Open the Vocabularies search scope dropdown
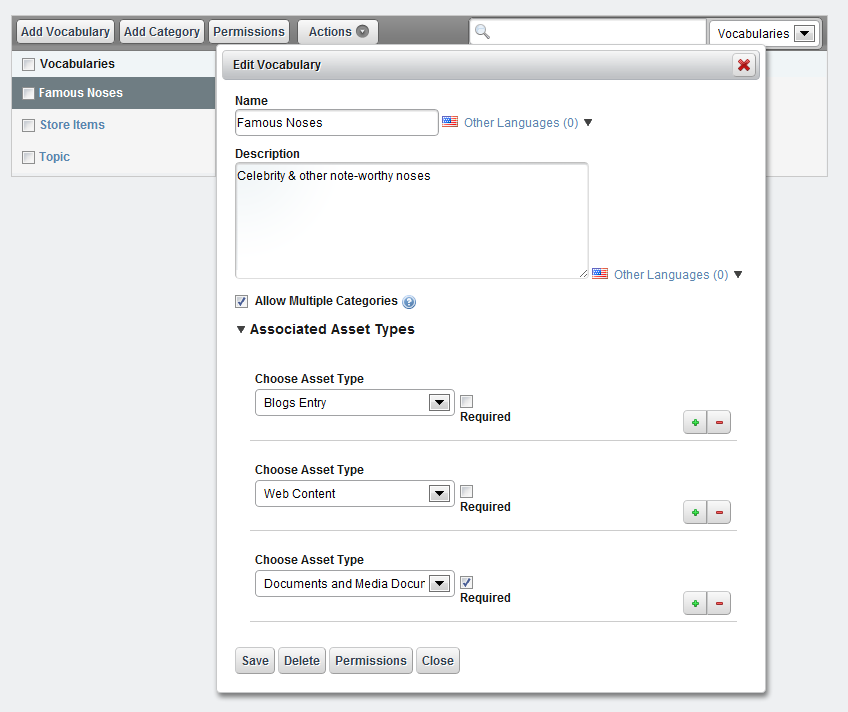Viewport: 848px width, 712px height. point(765,34)
